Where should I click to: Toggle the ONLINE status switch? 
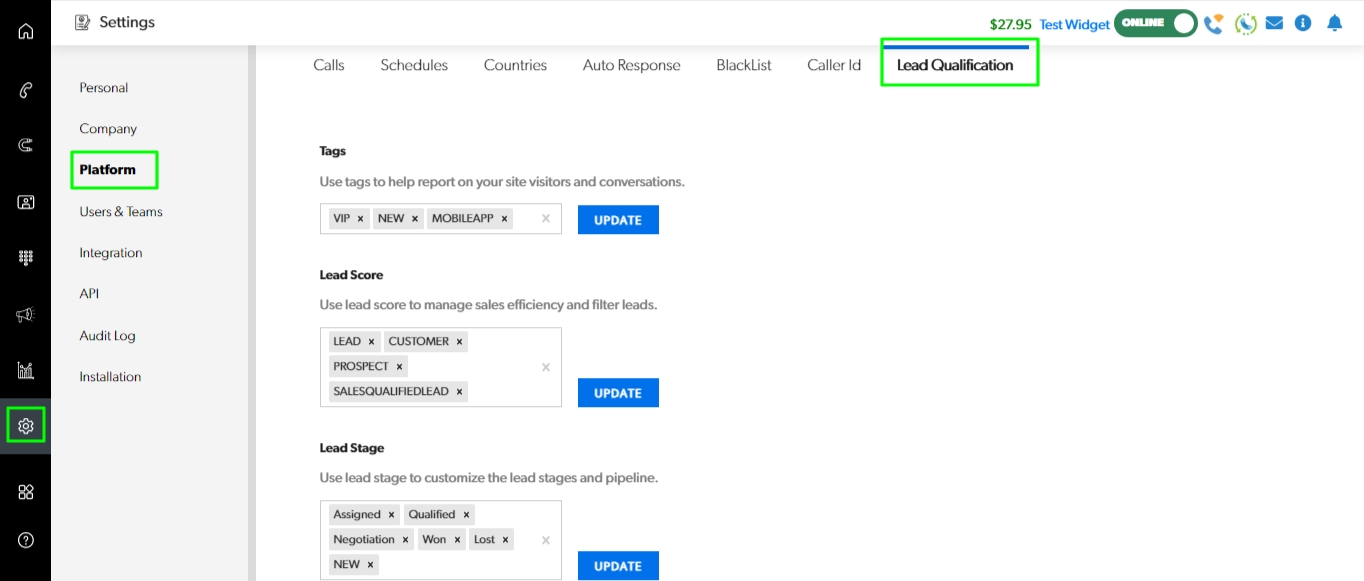[x=1155, y=23]
